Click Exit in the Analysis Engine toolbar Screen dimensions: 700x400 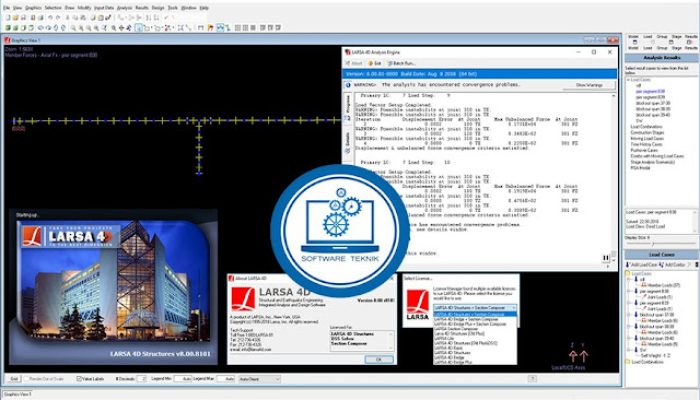(374, 63)
